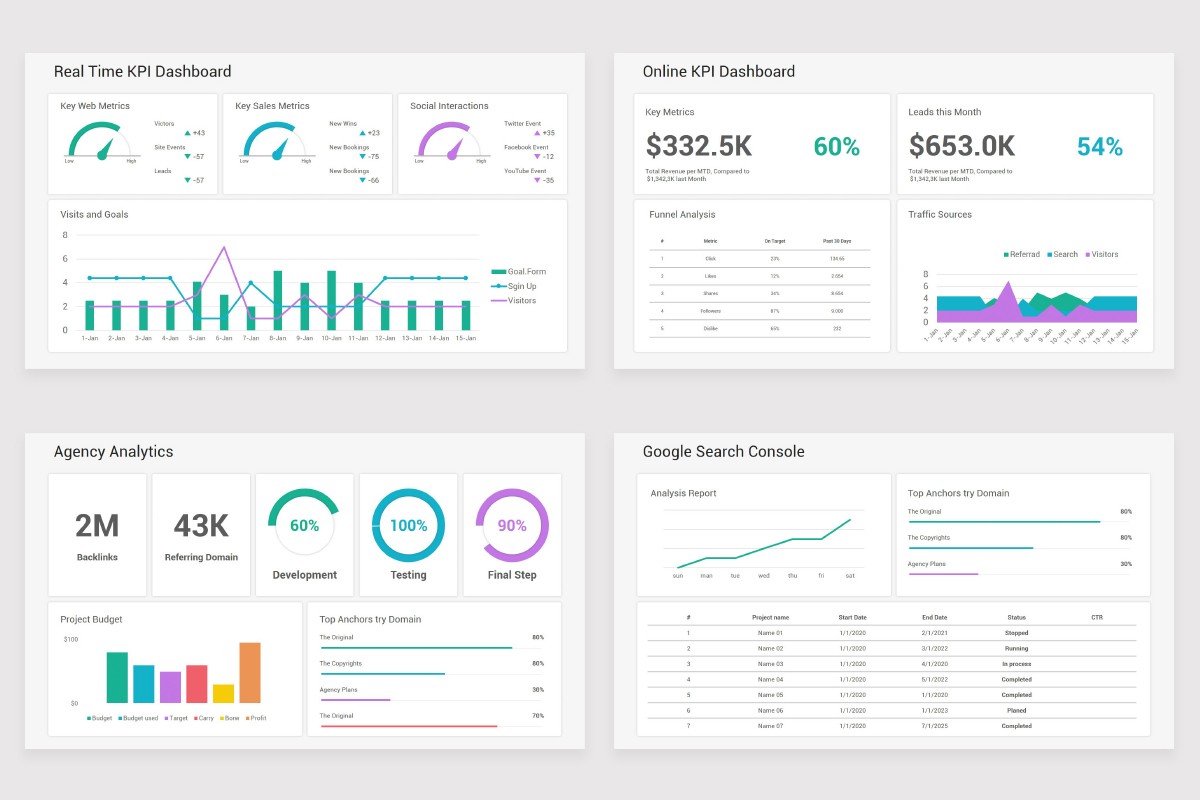Click the 43K Referring Domain card
The image size is (1200, 800).
click(x=201, y=535)
